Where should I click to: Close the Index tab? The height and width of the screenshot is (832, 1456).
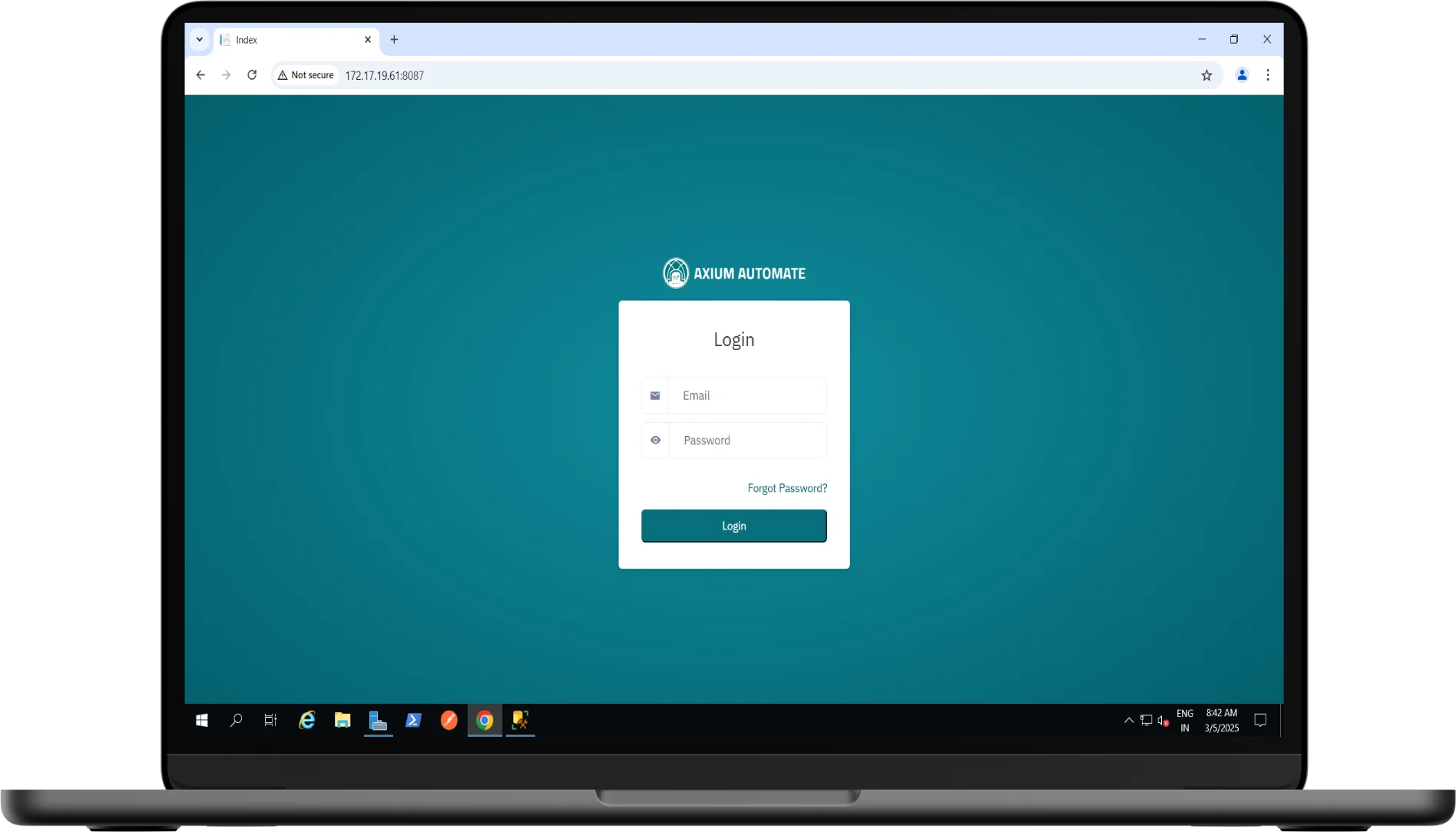pos(368,40)
